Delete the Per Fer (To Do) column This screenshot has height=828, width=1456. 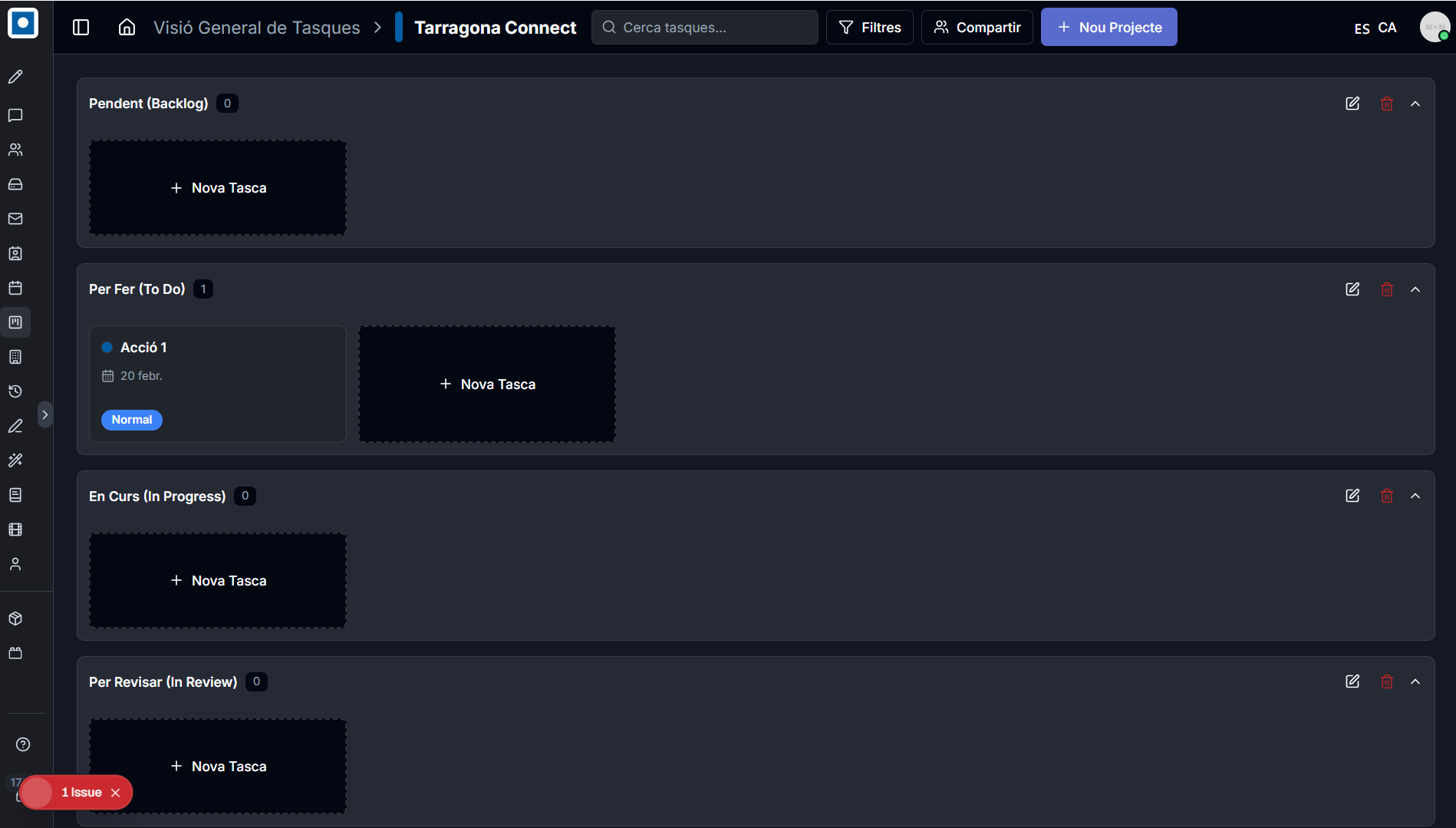[x=1387, y=289]
